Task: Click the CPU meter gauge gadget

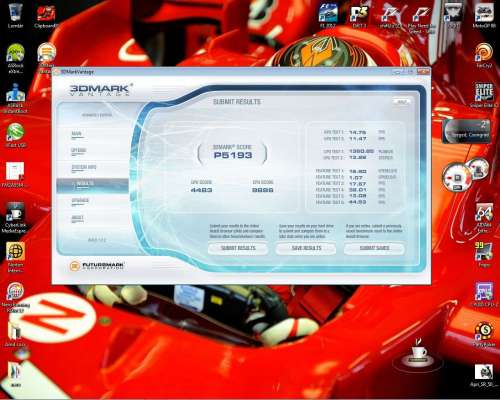Action: click(457, 178)
